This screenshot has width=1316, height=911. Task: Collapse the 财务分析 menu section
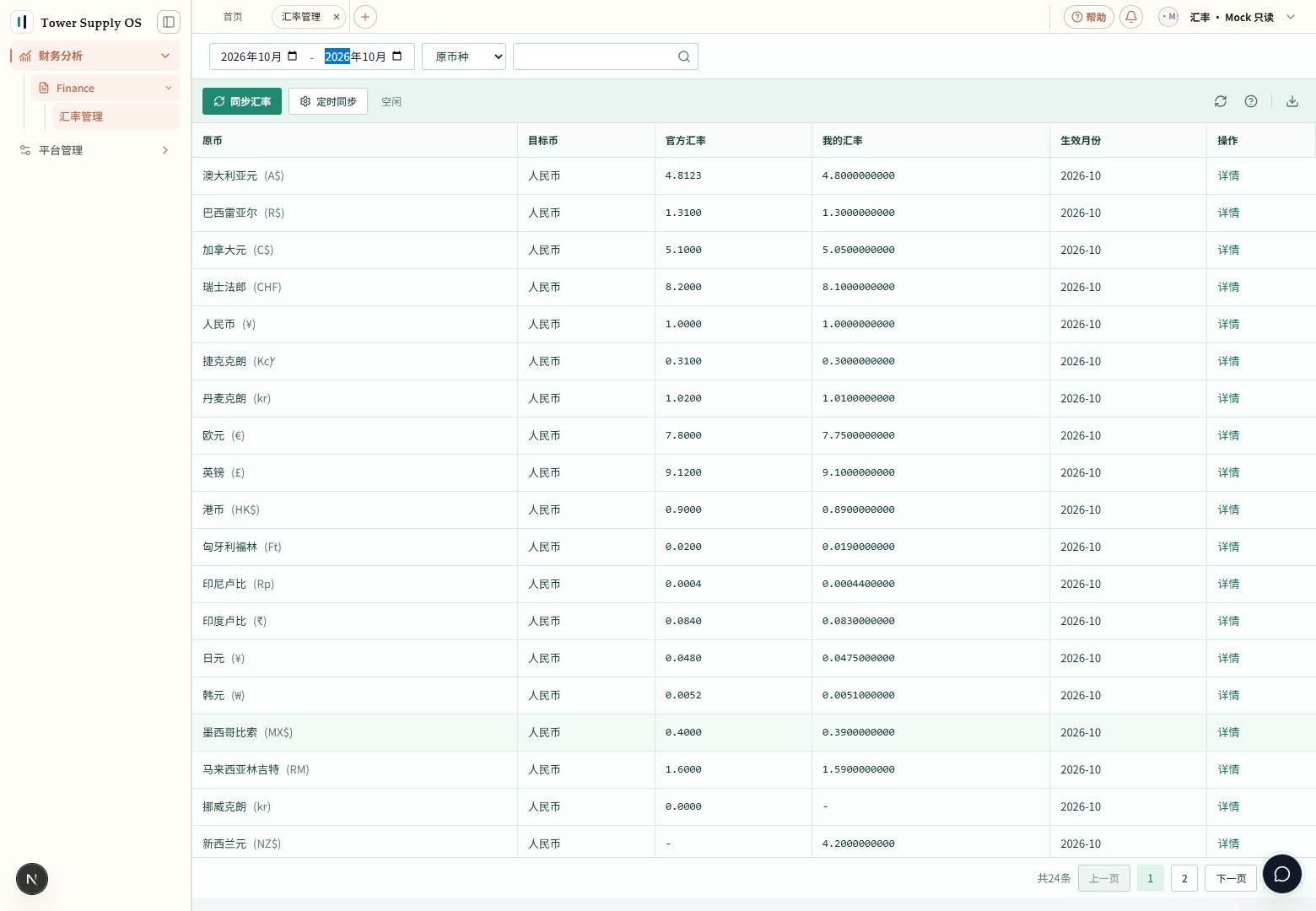click(x=165, y=56)
